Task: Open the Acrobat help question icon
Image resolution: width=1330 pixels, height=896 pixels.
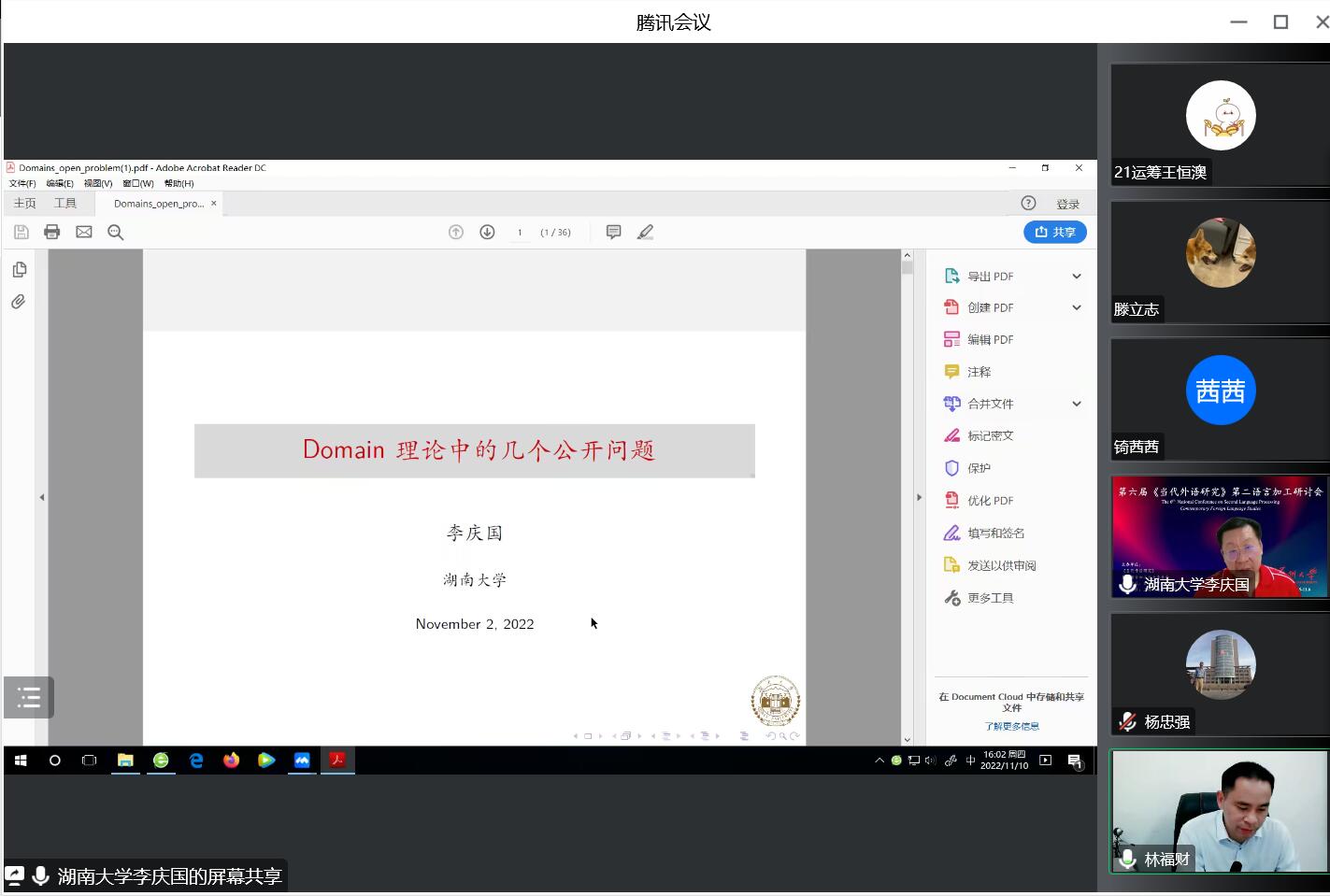Action: [x=1028, y=204]
